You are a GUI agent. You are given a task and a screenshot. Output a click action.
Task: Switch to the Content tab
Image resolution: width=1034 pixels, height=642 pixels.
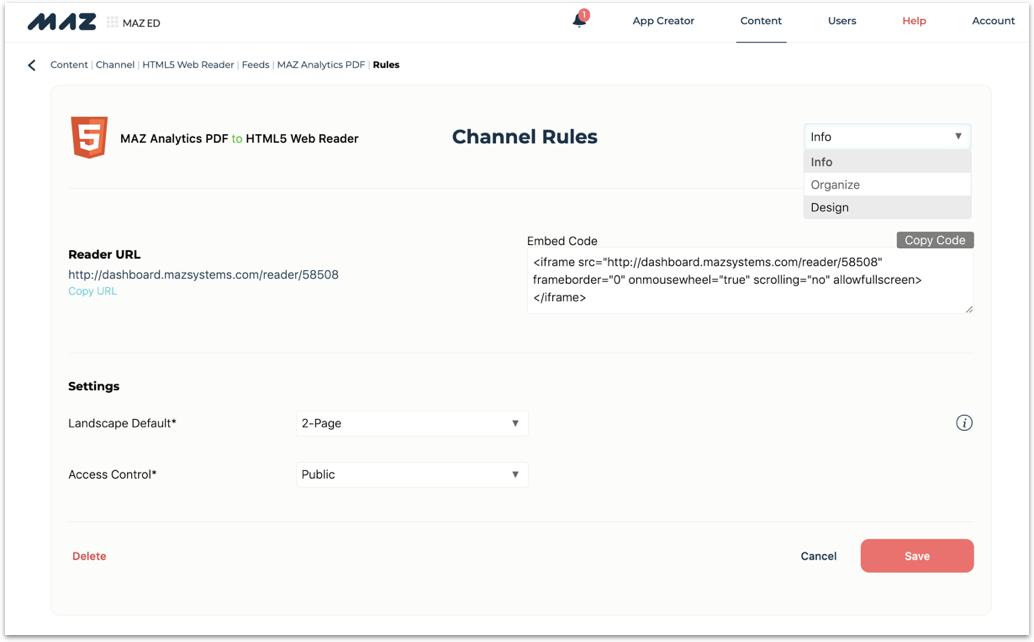(x=760, y=21)
